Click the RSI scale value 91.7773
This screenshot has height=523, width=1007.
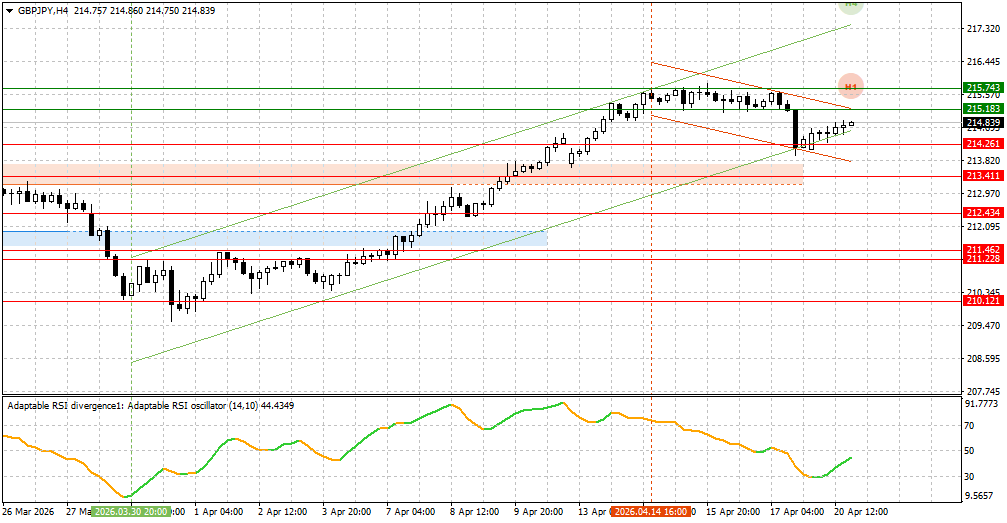[983, 404]
